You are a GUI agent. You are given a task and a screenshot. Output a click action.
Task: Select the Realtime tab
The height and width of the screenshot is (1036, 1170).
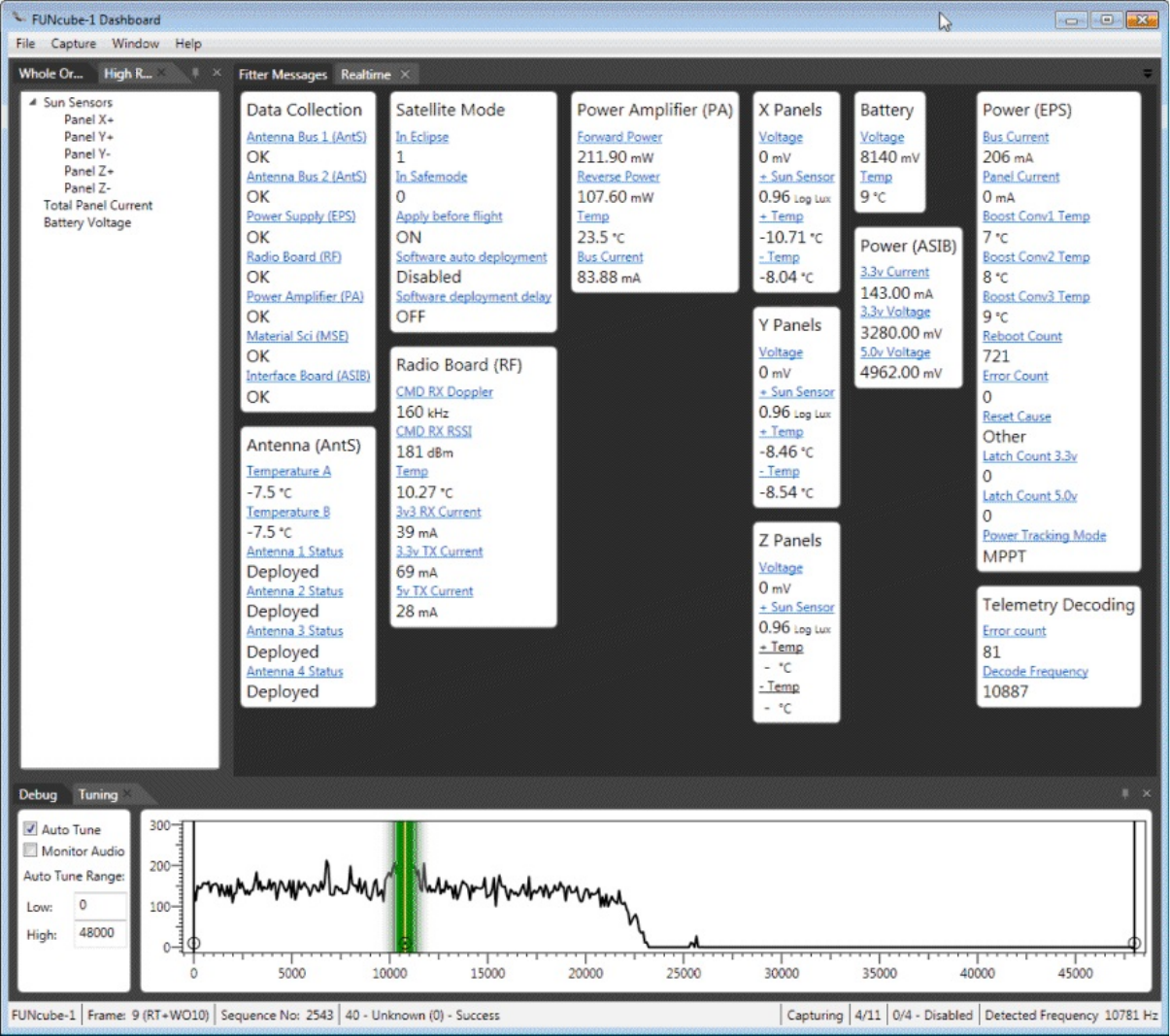pos(366,75)
